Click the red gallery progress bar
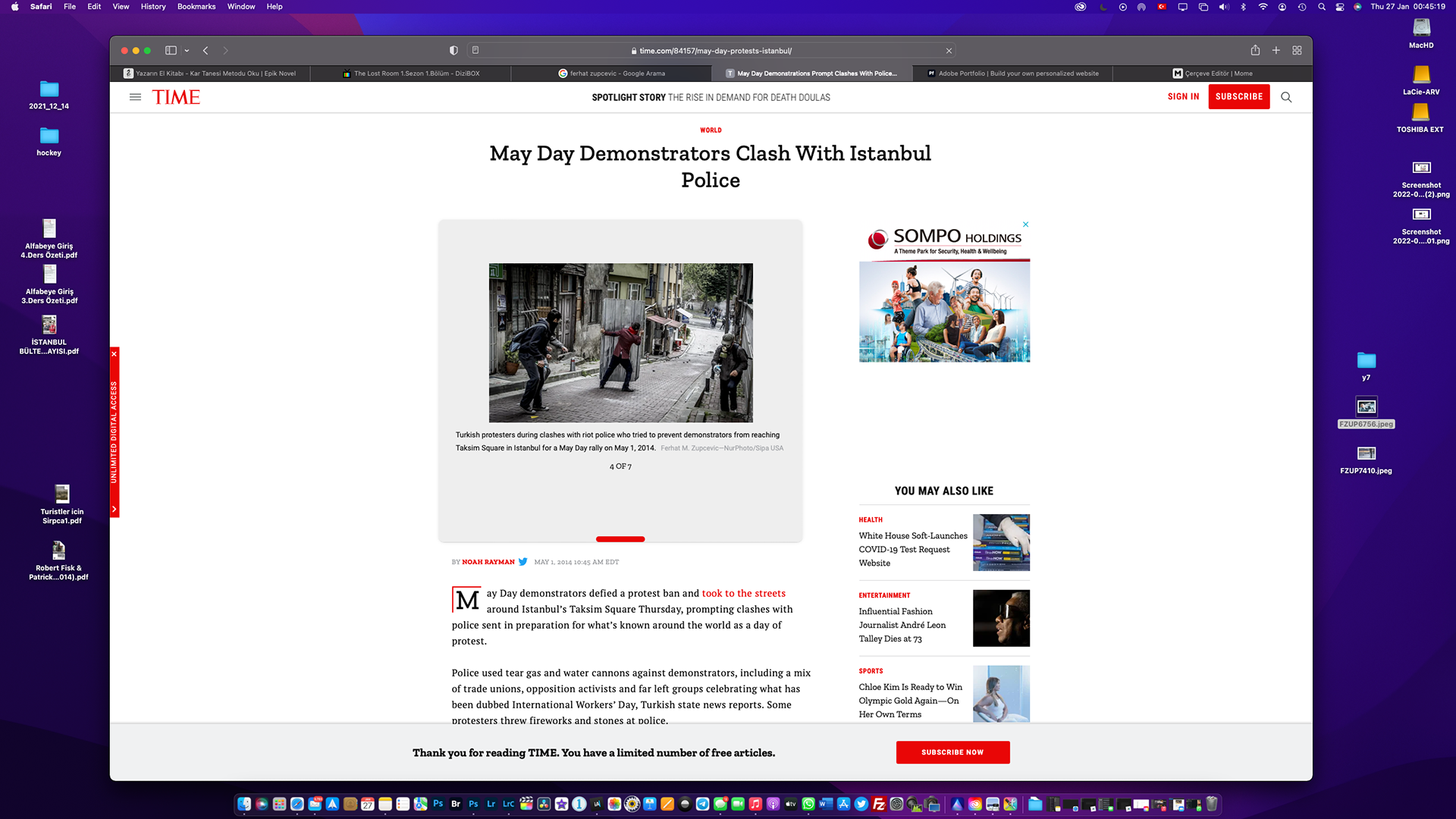Image resolution: width=1456 pixels, height=819 pixels. (x=620, y=539)
